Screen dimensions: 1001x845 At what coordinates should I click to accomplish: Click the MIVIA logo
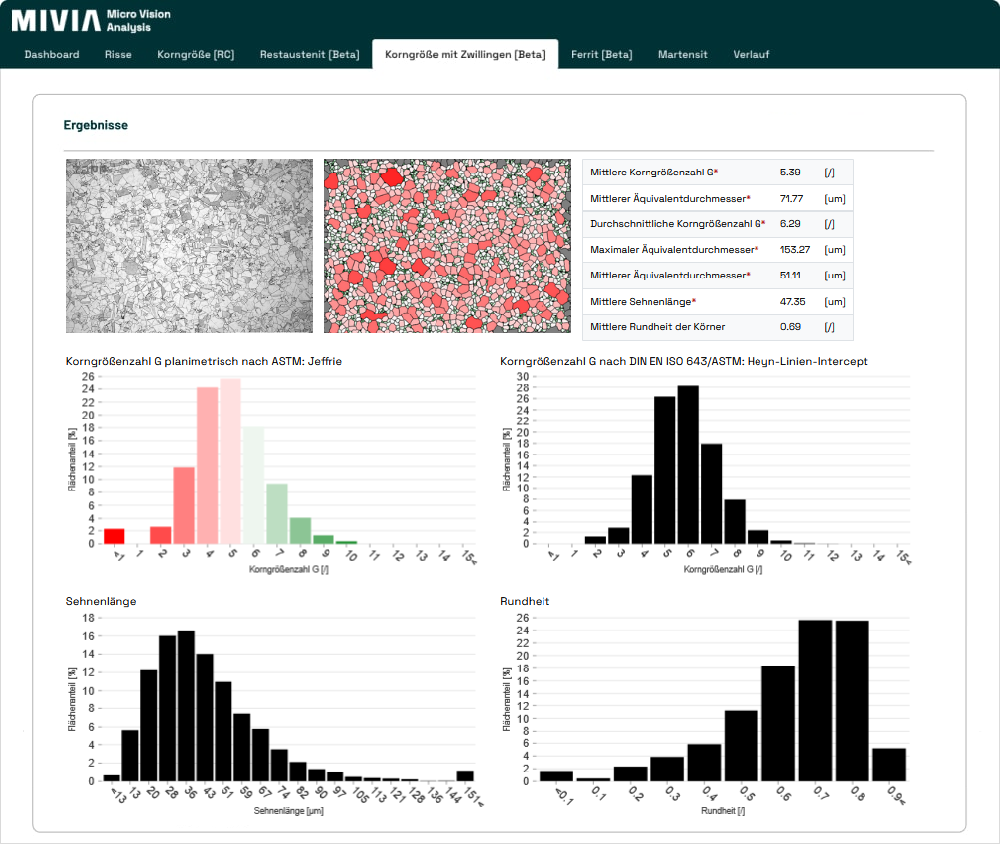click(x=91, y=20)
